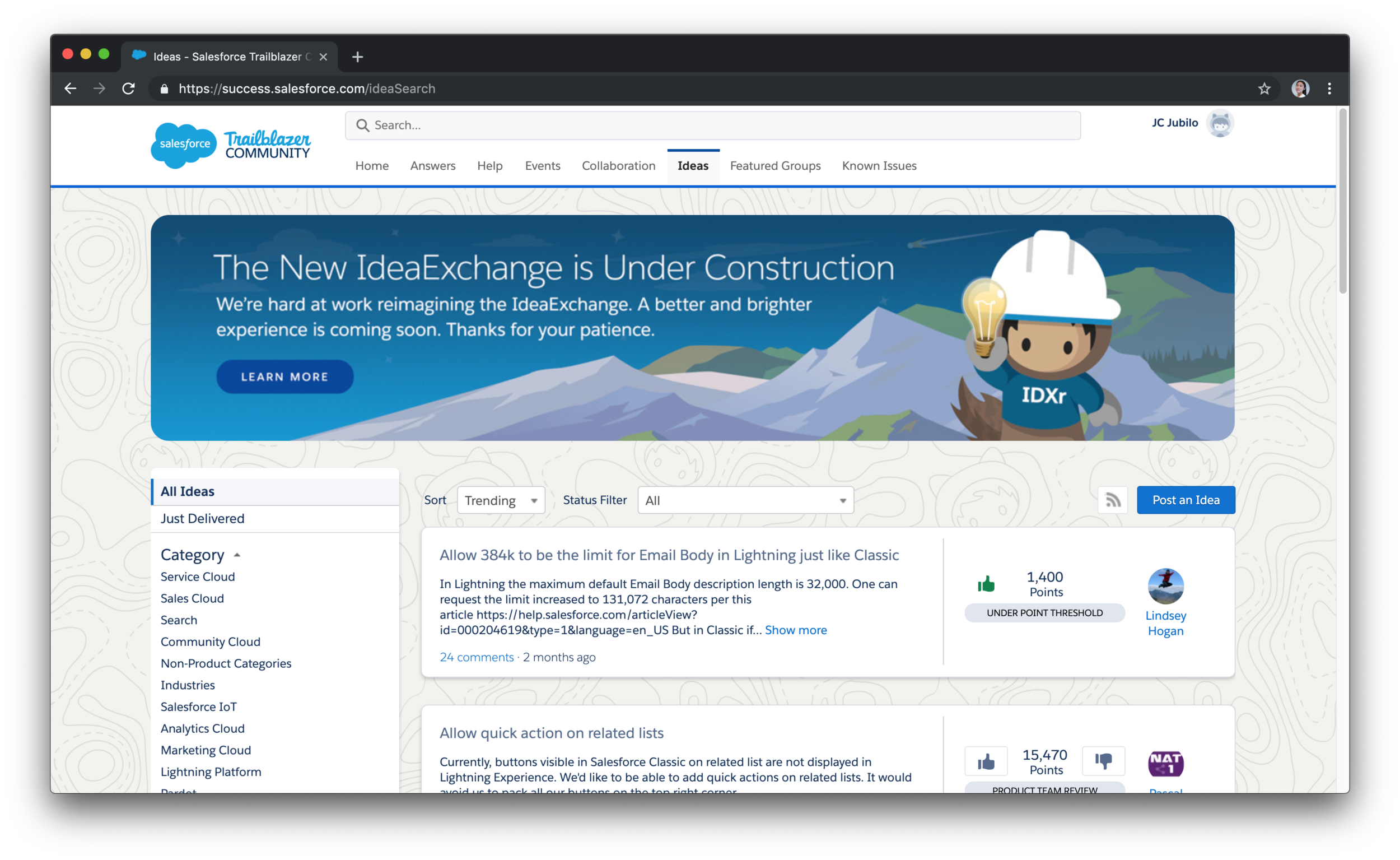This screenshot has height=860, width=1400.
Task: Filter by Marketing Cloud category
Action: 205,750
